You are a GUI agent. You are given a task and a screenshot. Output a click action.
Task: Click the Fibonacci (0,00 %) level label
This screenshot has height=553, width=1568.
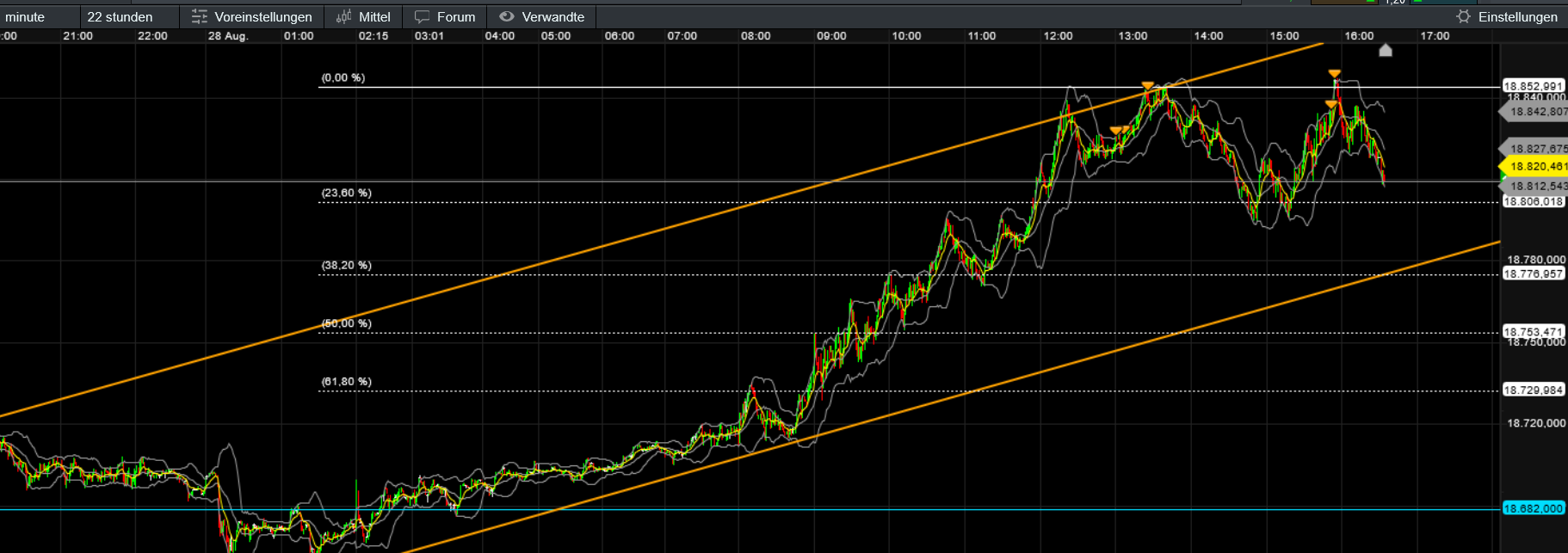tap(343, 77)
